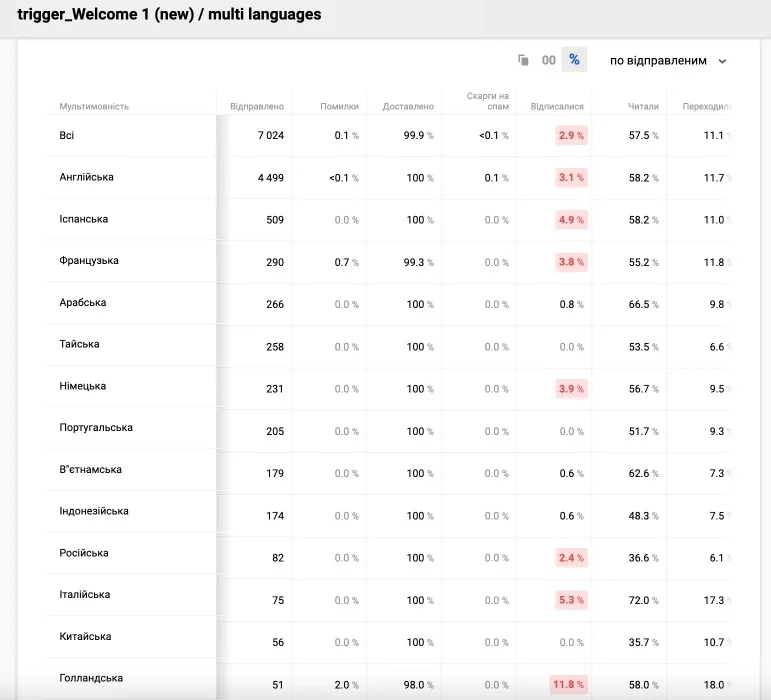
Task: Select the 'Скарги на спам' column header
Action: [x=488, y=101]
